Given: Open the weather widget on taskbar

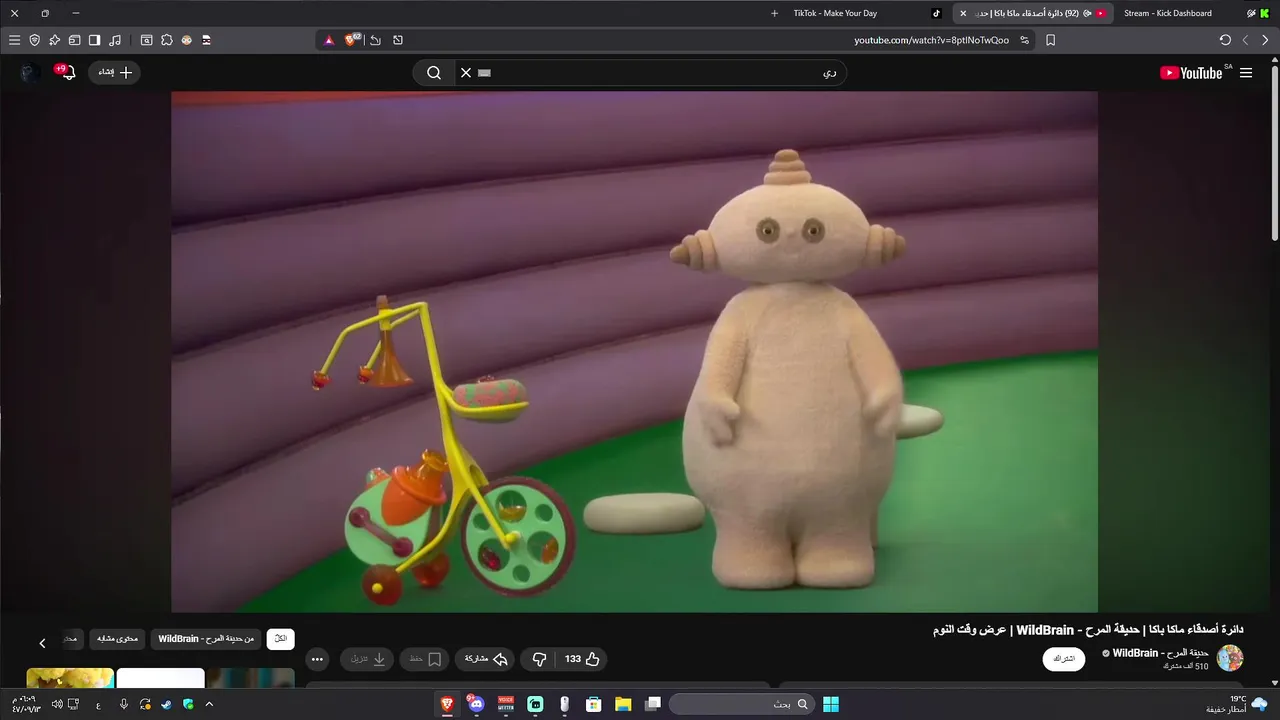Looking at the screenshot, I should point(1238,704).
